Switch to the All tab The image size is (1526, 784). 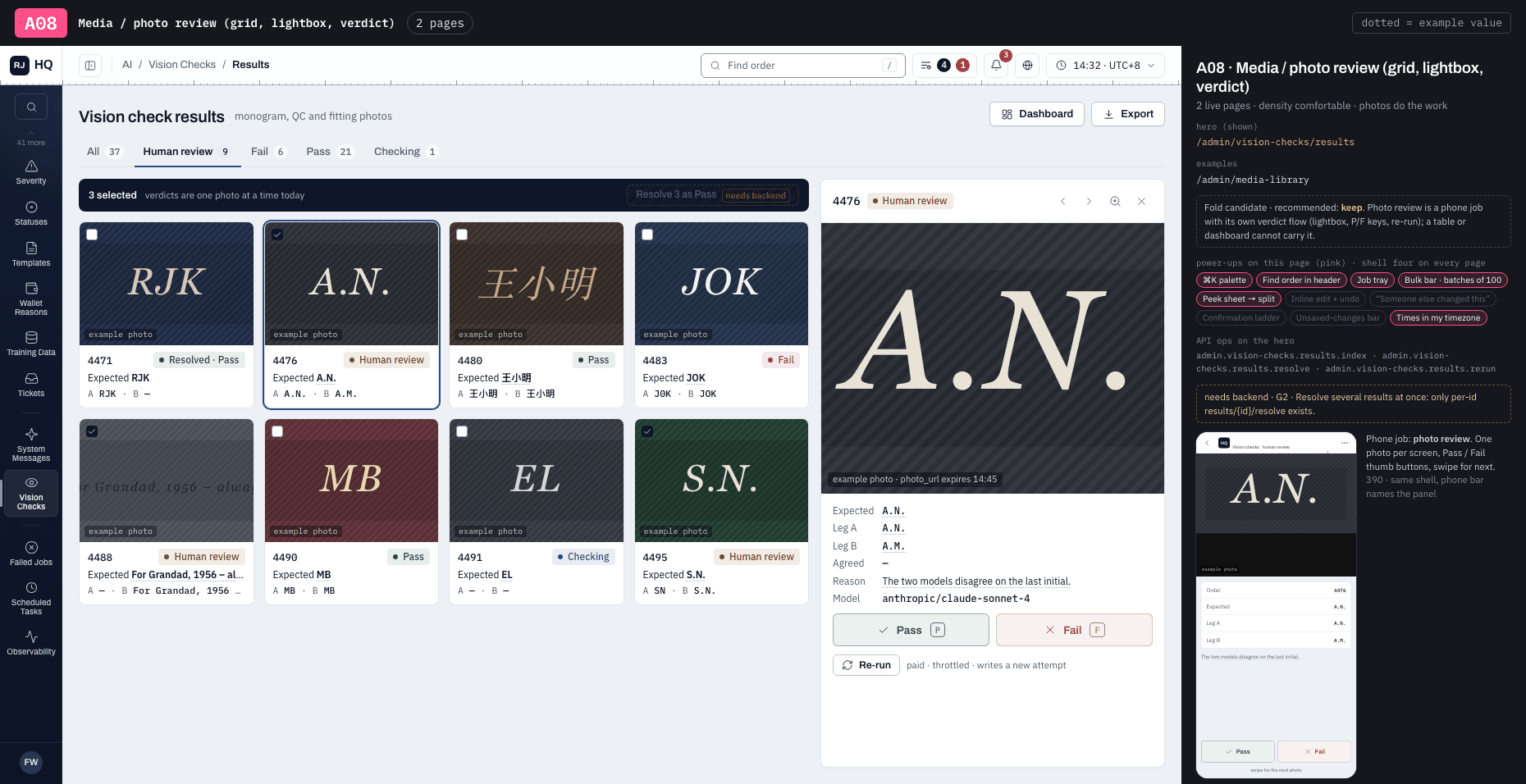[104, 152]
